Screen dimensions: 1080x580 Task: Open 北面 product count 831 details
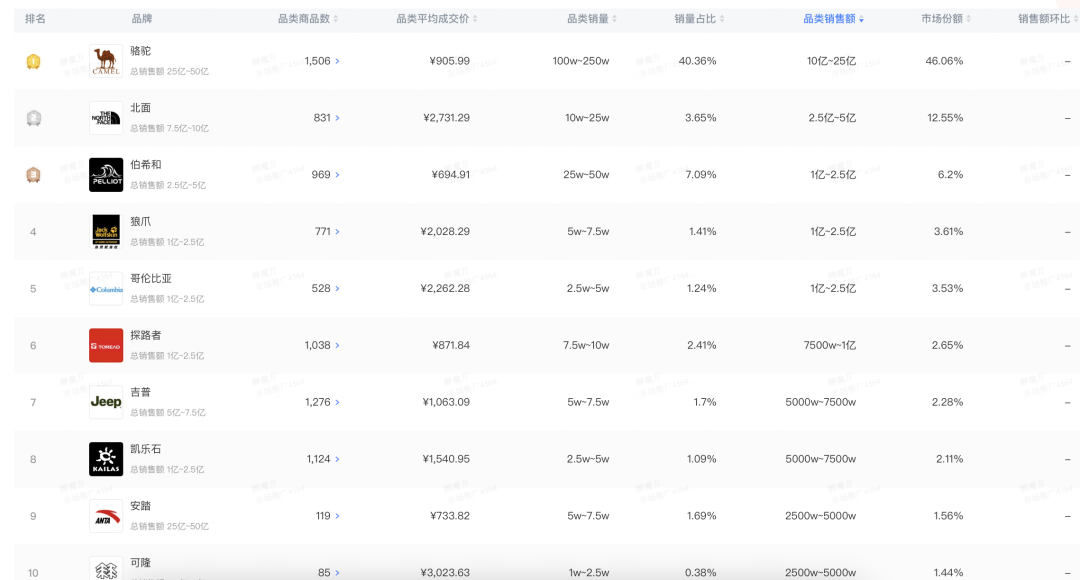coord(326,118)
